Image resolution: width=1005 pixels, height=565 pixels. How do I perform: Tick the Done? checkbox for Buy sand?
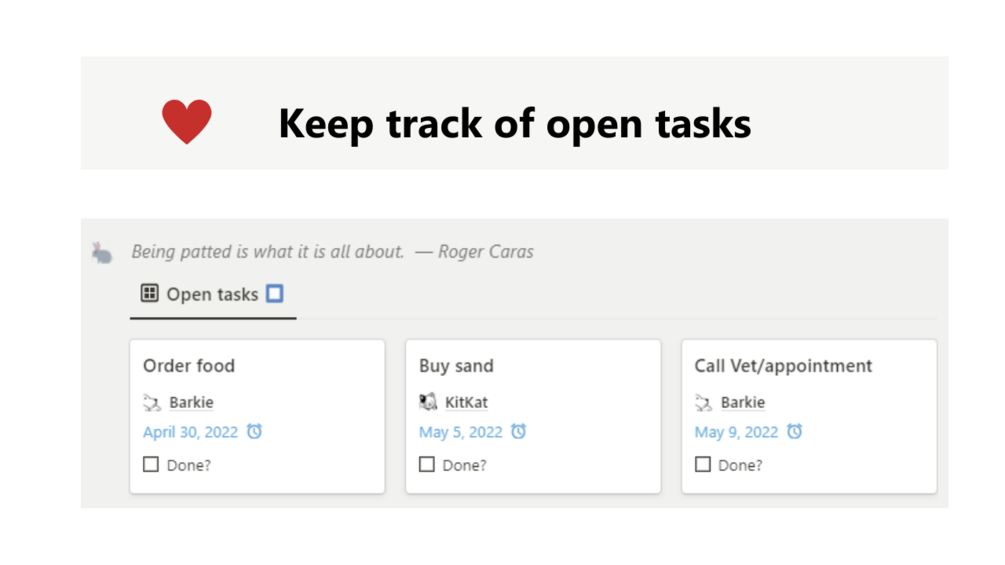427,464
